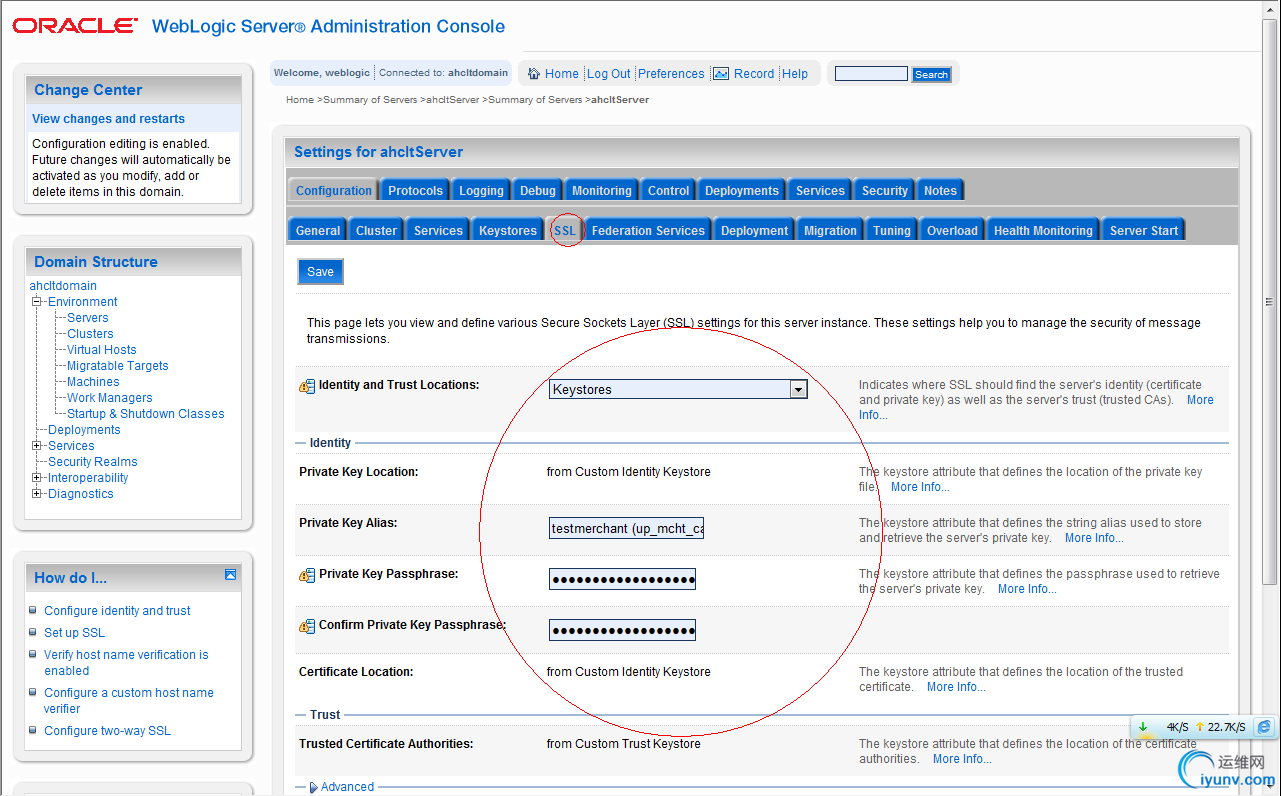
Task: Open Migratable Targets in the tree
Action: point(118,366)
